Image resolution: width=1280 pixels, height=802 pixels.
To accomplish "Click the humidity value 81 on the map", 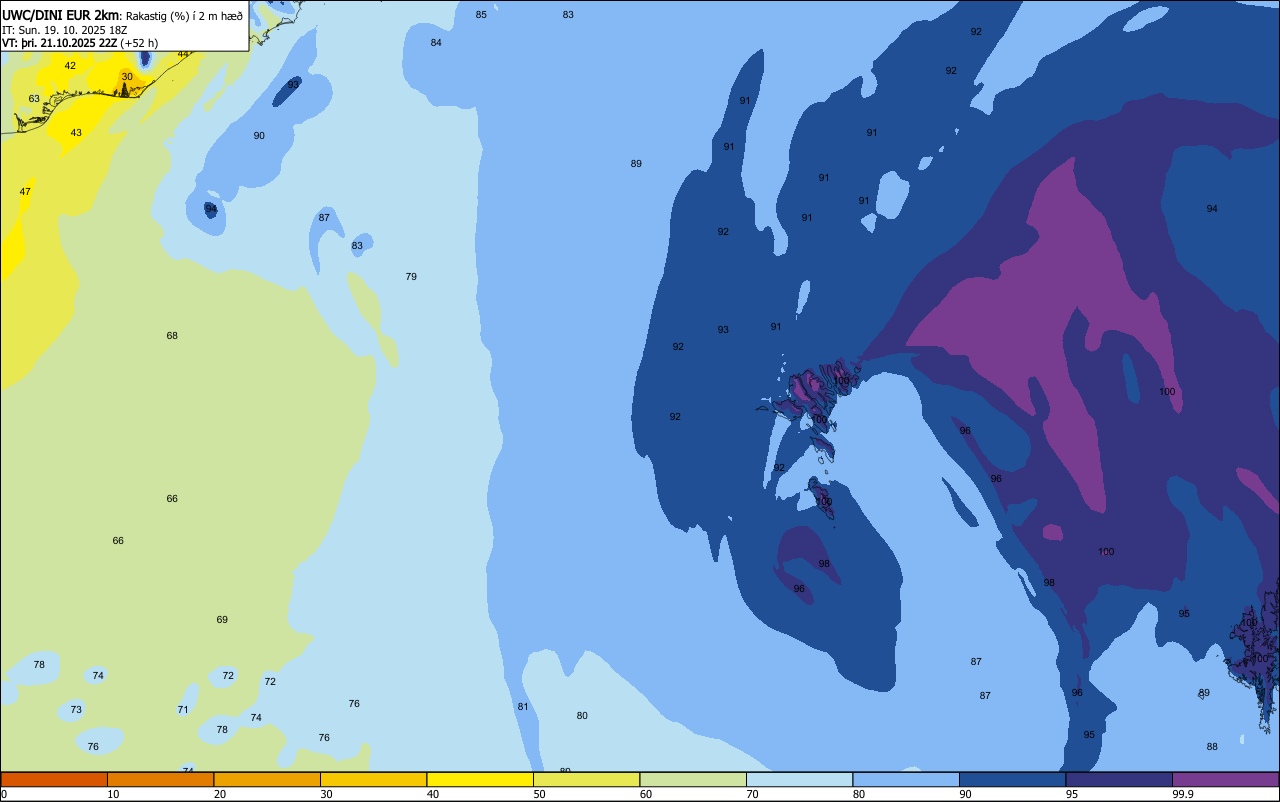I will pos(523,707).
